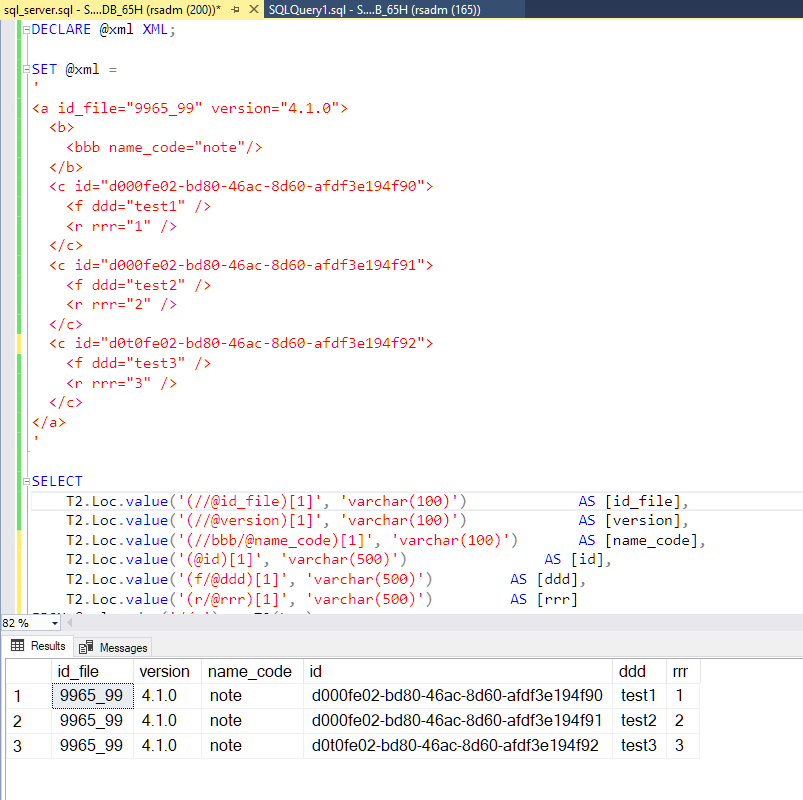Viewport: 803px width, 800px height.
Task: Place cursor on id_file="9965_99" attribute
Action: [130, 109]
